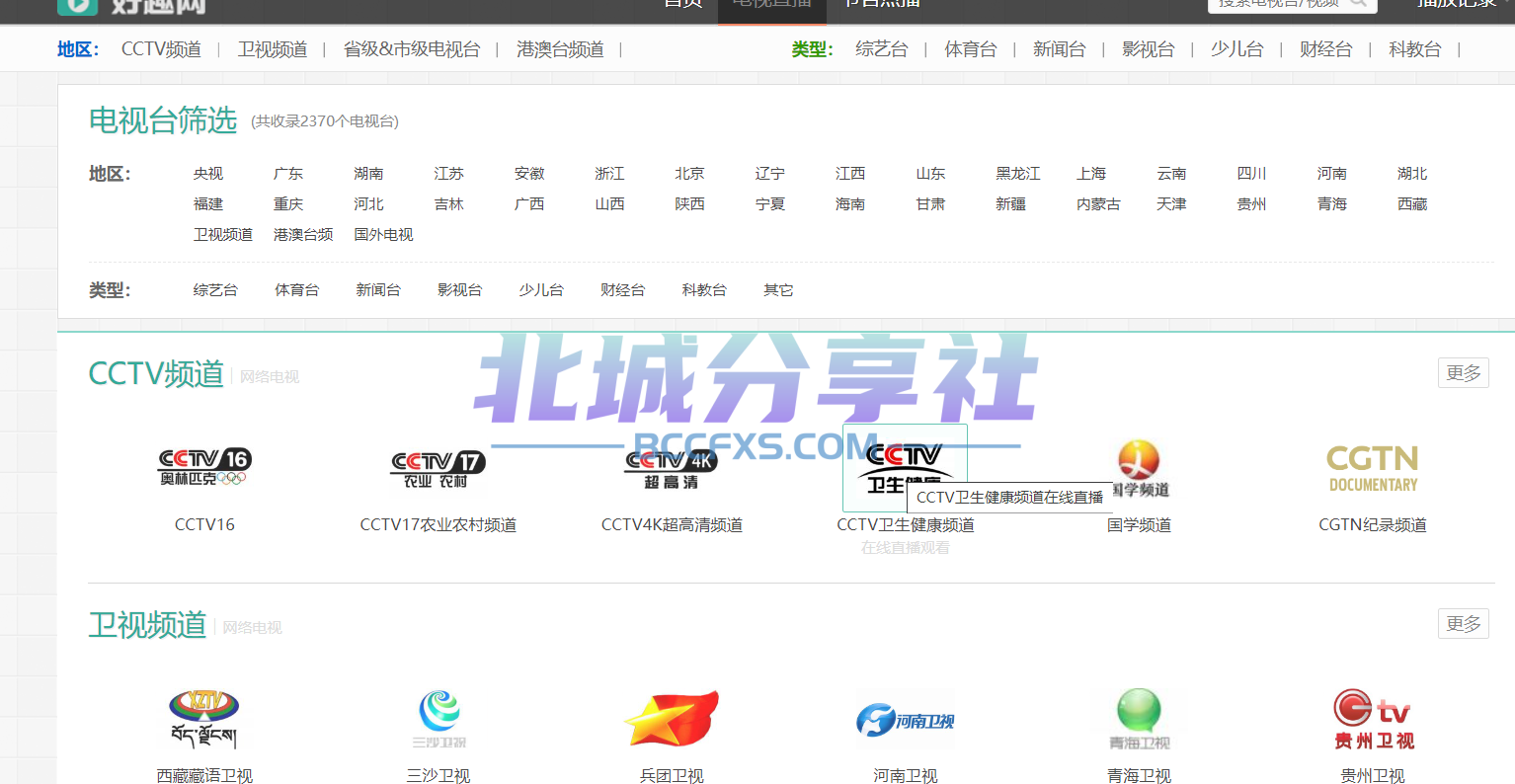Click 更多 button for 卫视频道 section

pos(1464,624)
